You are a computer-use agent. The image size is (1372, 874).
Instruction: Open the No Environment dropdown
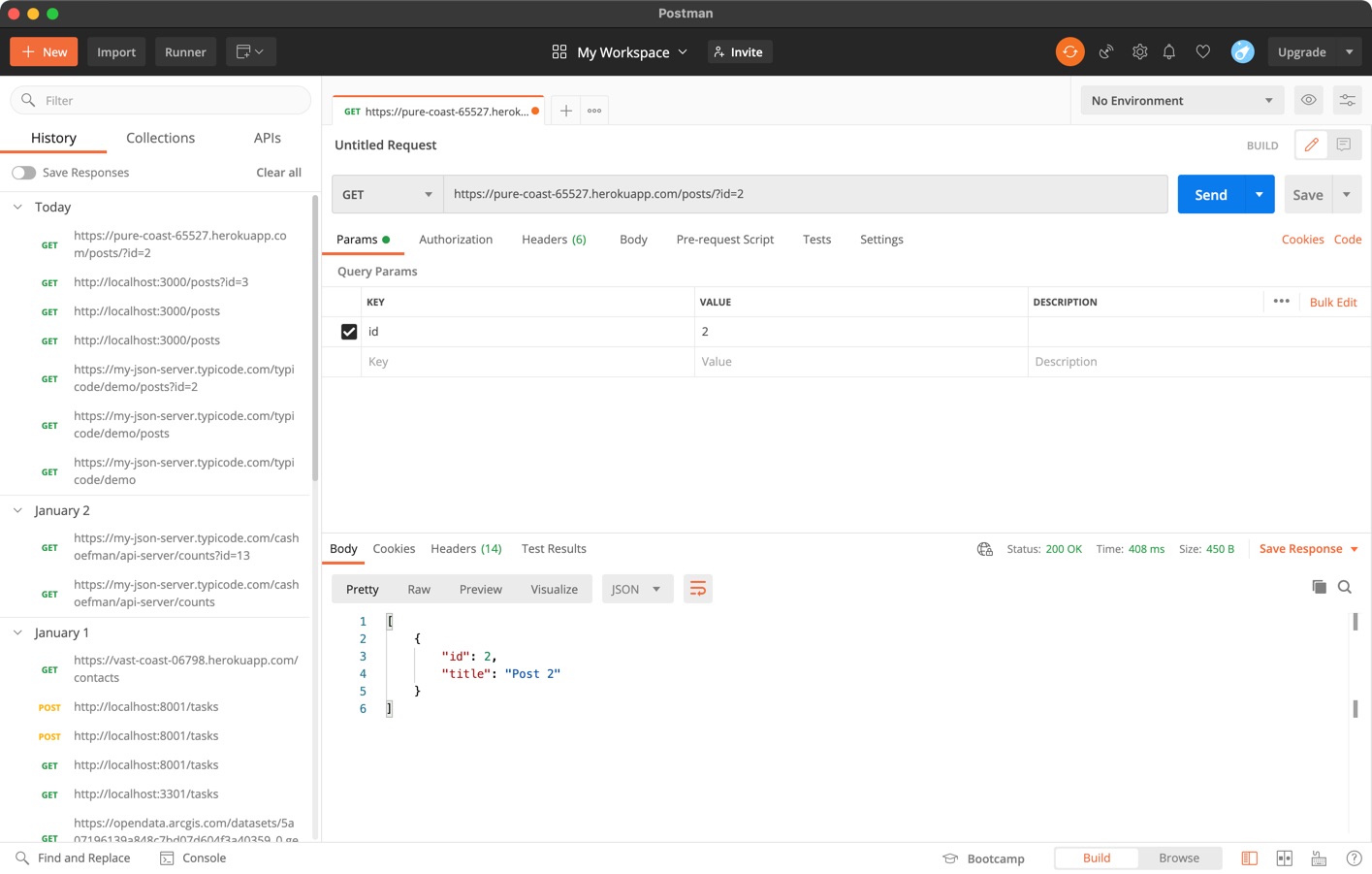tap(1182, 100)
